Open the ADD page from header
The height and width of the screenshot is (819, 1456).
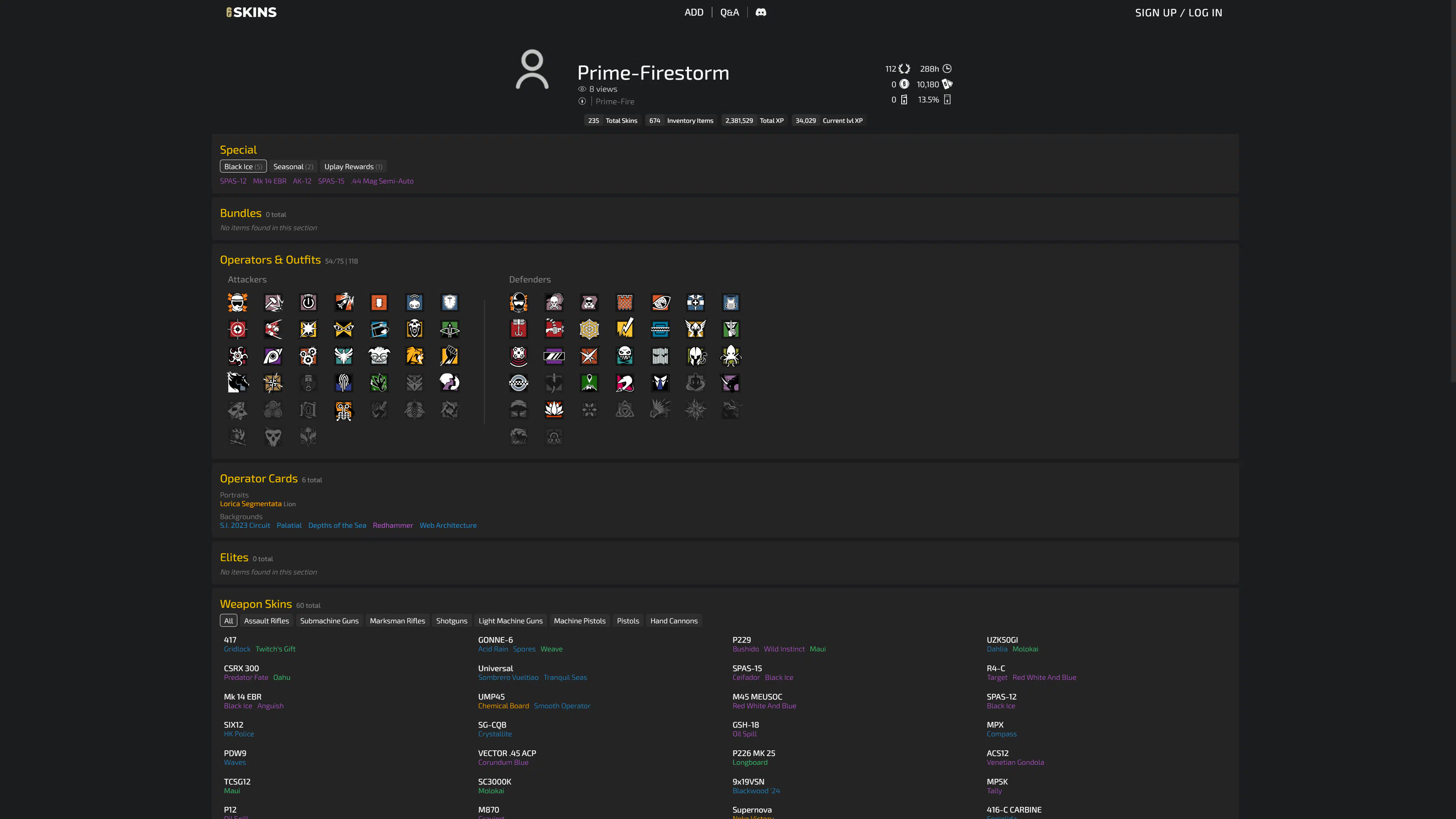coord(693,13)
